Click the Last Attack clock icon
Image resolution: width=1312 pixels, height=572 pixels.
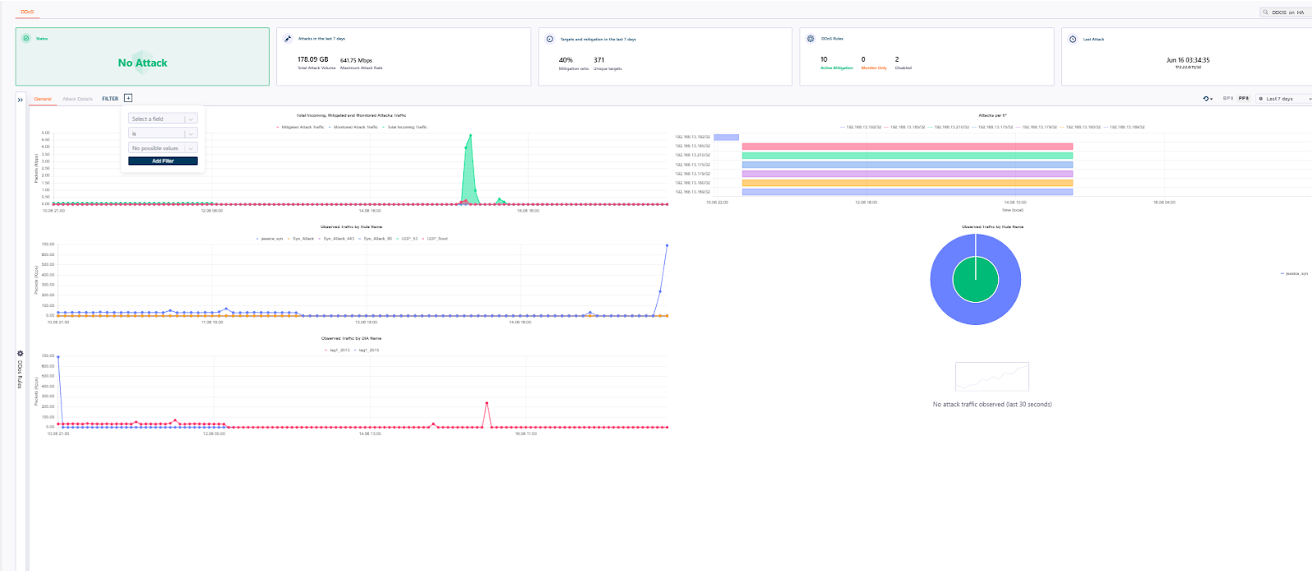point(1073,39)
